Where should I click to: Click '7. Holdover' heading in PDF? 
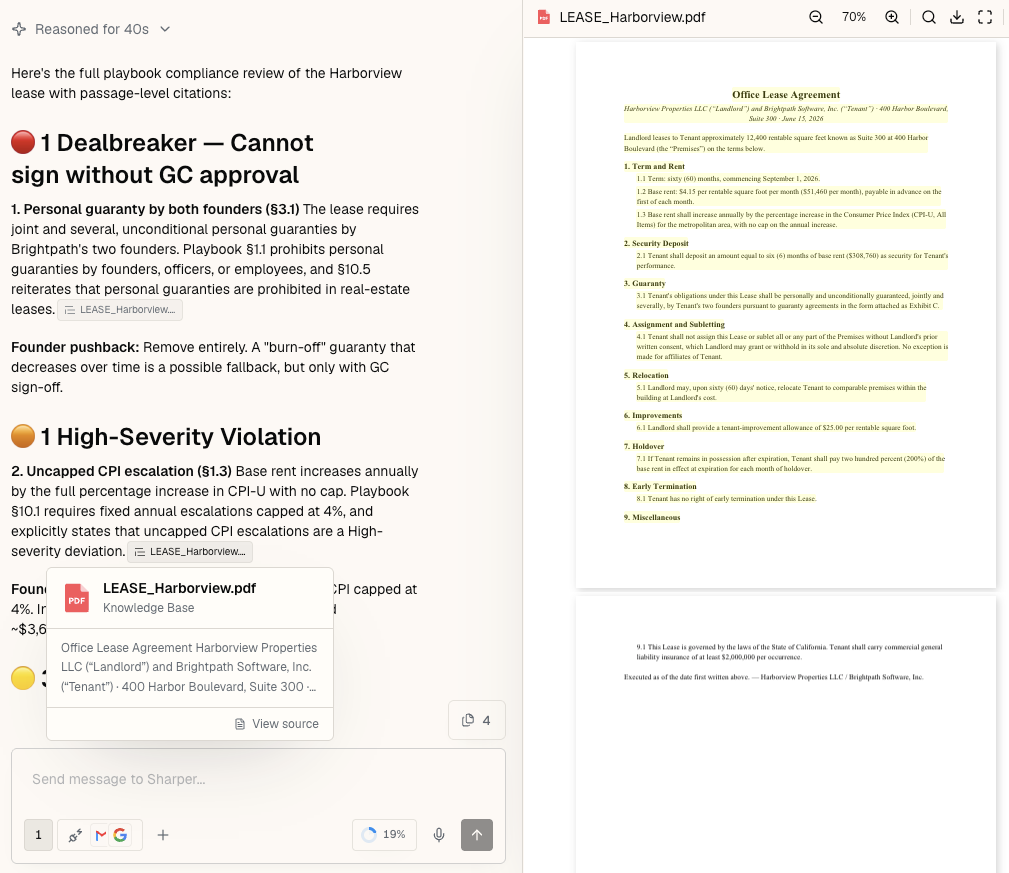[643, 446]
